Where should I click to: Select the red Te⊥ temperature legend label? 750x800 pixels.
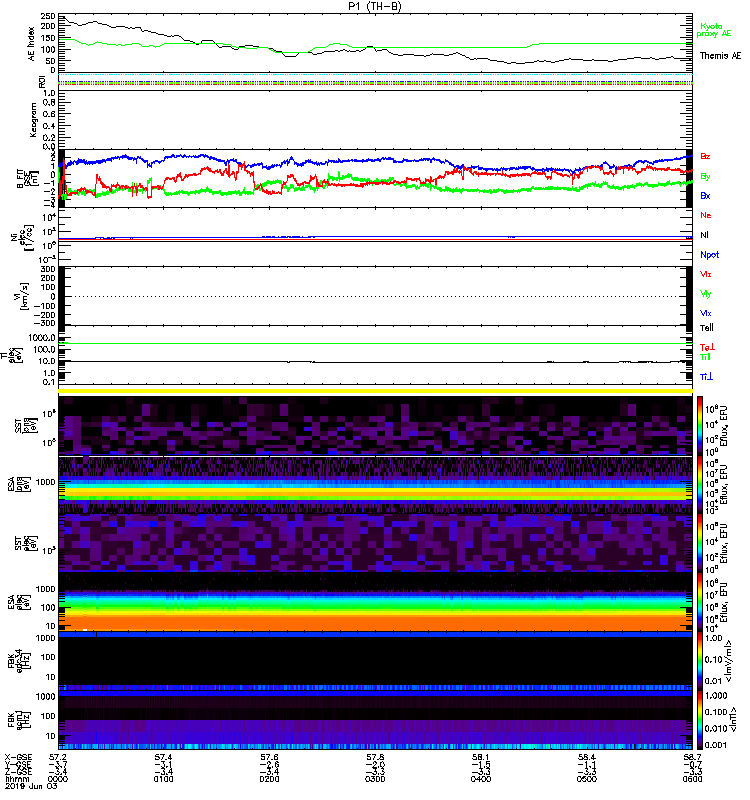coord(707,347)
